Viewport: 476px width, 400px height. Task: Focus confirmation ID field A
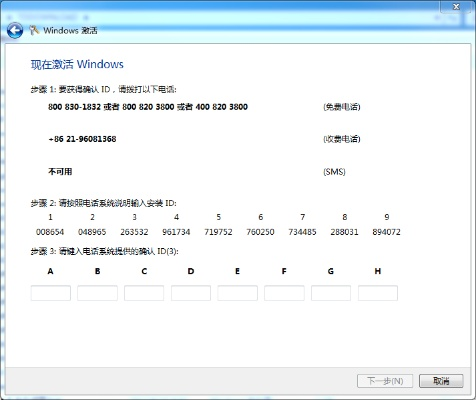pyautogui.click(x=51, y=293)
